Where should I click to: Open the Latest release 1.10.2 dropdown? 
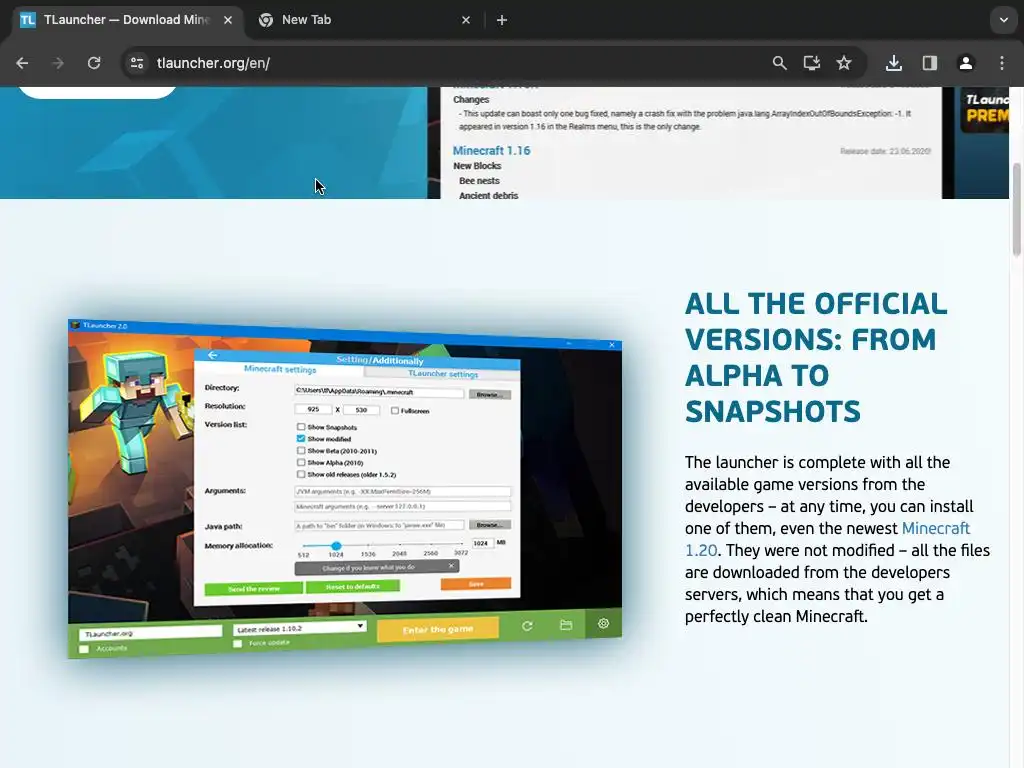(299, 628)
